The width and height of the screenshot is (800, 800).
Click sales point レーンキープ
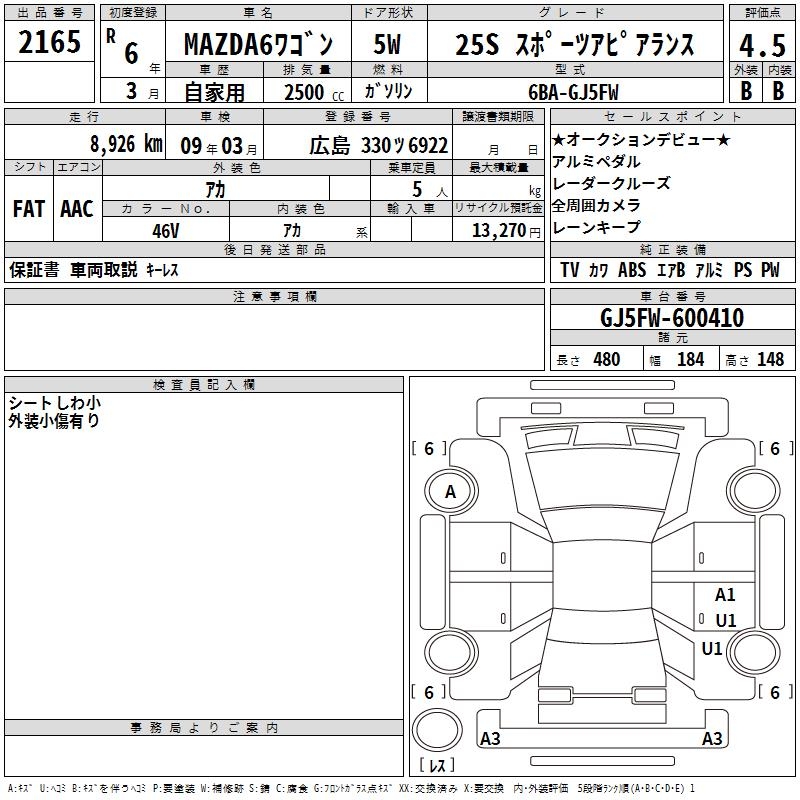click(x=596, y=227)
